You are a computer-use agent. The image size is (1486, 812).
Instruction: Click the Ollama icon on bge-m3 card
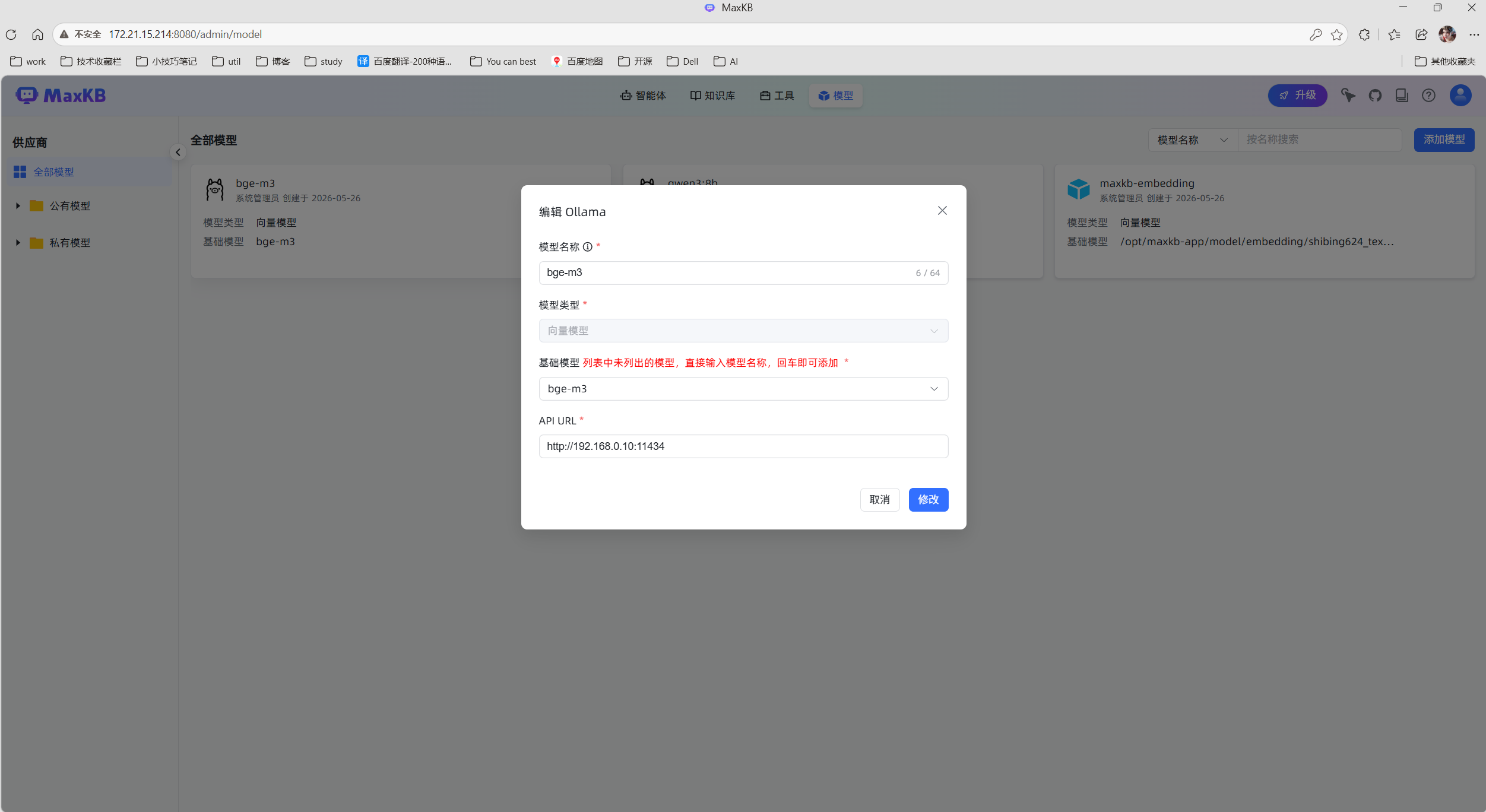215,190
